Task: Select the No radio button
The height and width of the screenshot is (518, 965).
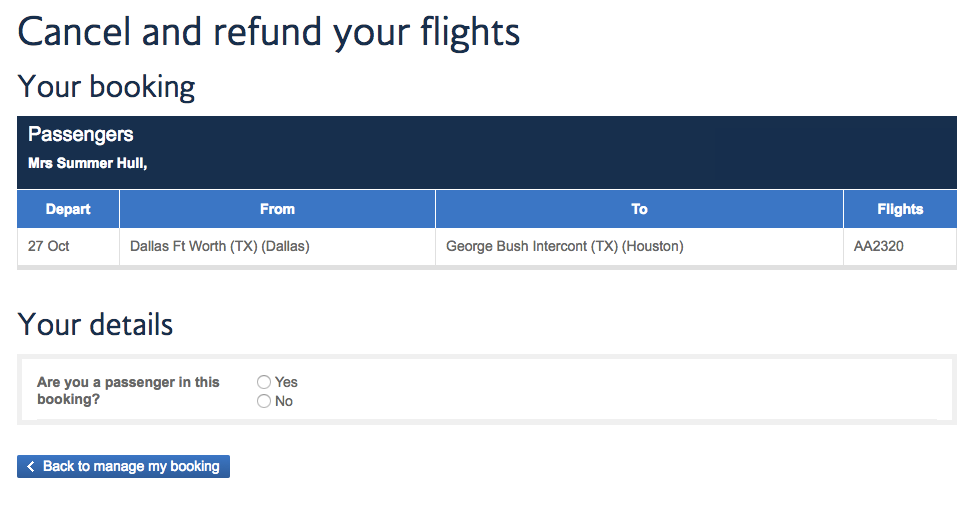Action: [264, 401]
